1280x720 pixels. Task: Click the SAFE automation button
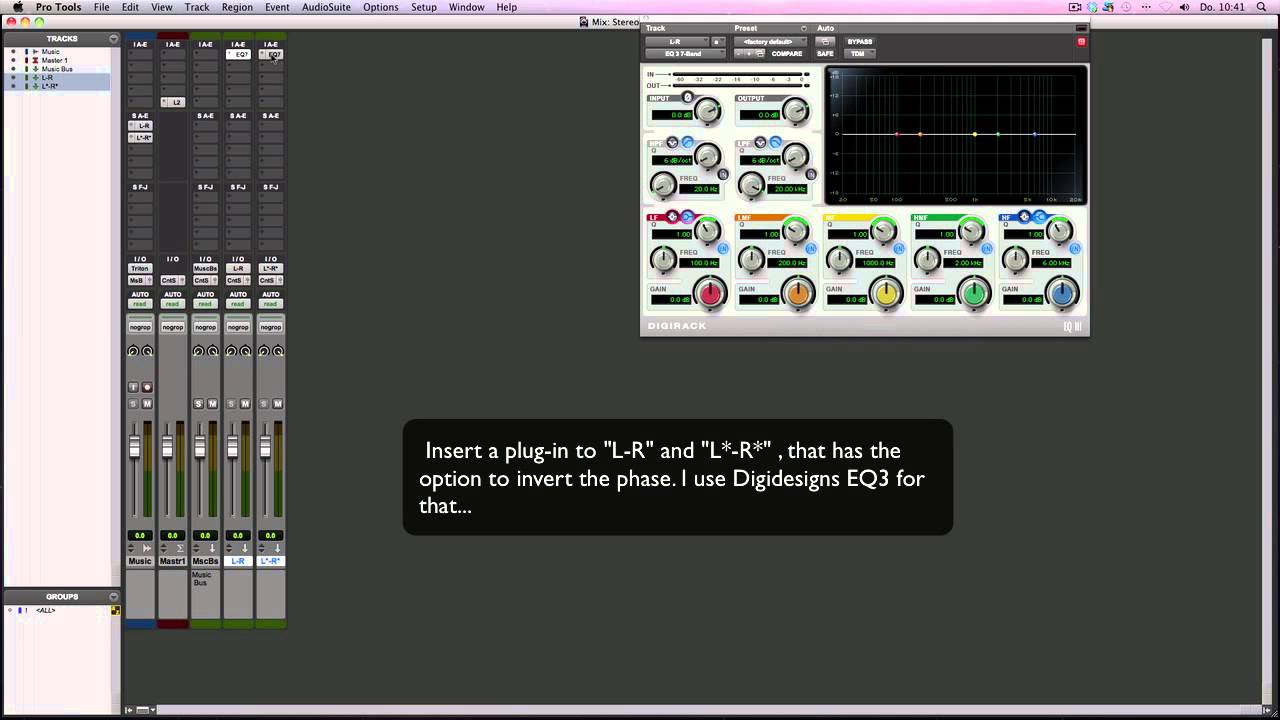point(825,53)
